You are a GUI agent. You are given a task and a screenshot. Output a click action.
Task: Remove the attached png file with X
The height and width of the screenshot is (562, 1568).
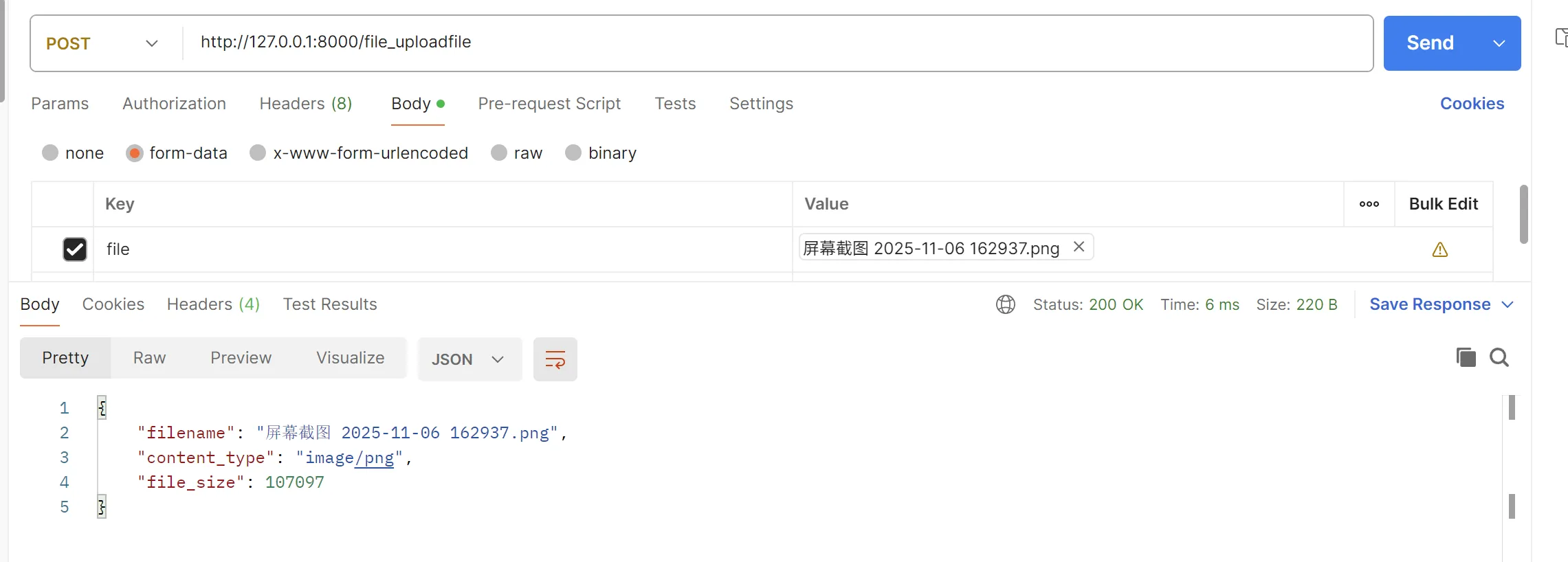(x=1079, y=247)
